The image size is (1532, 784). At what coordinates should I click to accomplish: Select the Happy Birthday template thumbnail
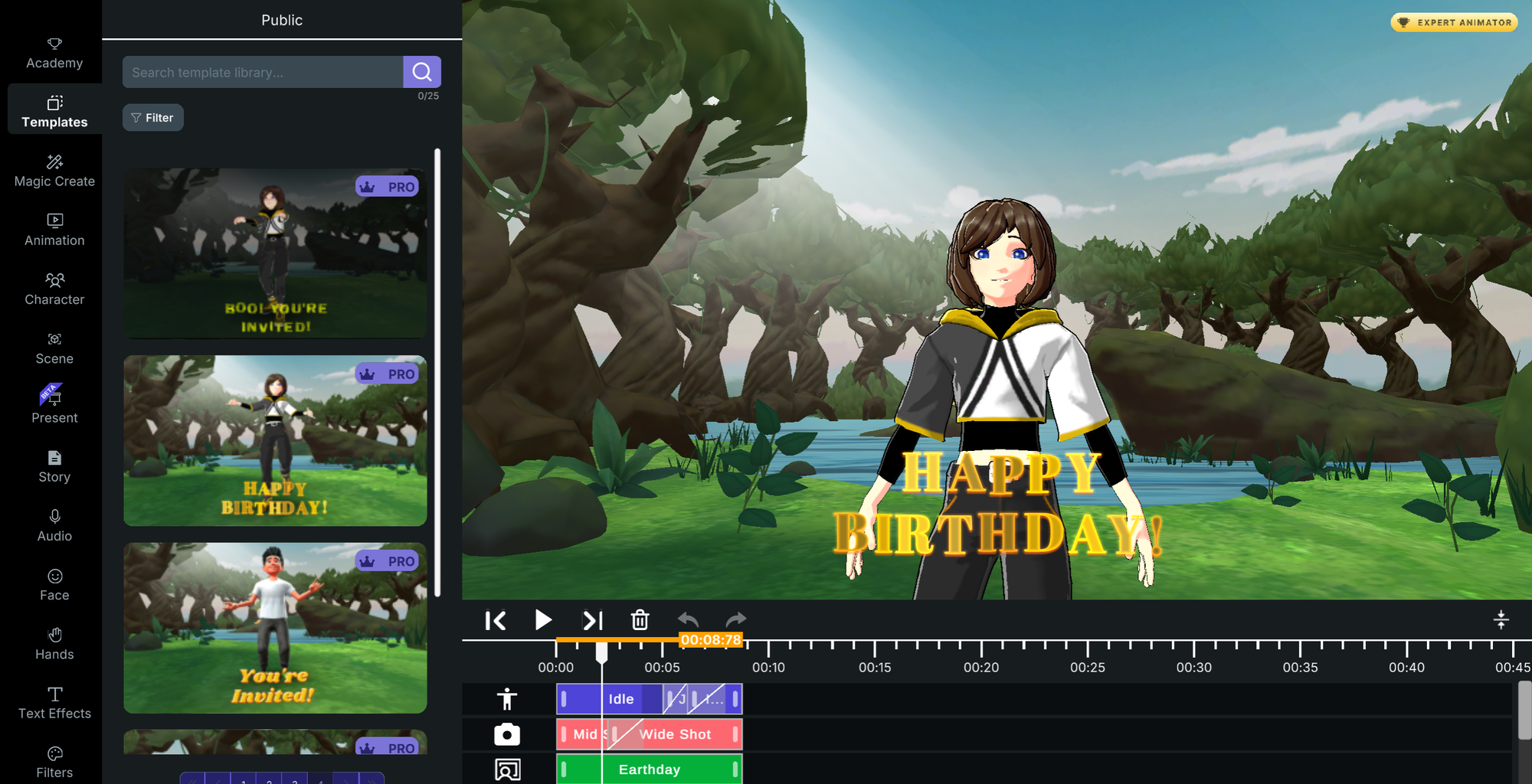[x=274, y=441]
